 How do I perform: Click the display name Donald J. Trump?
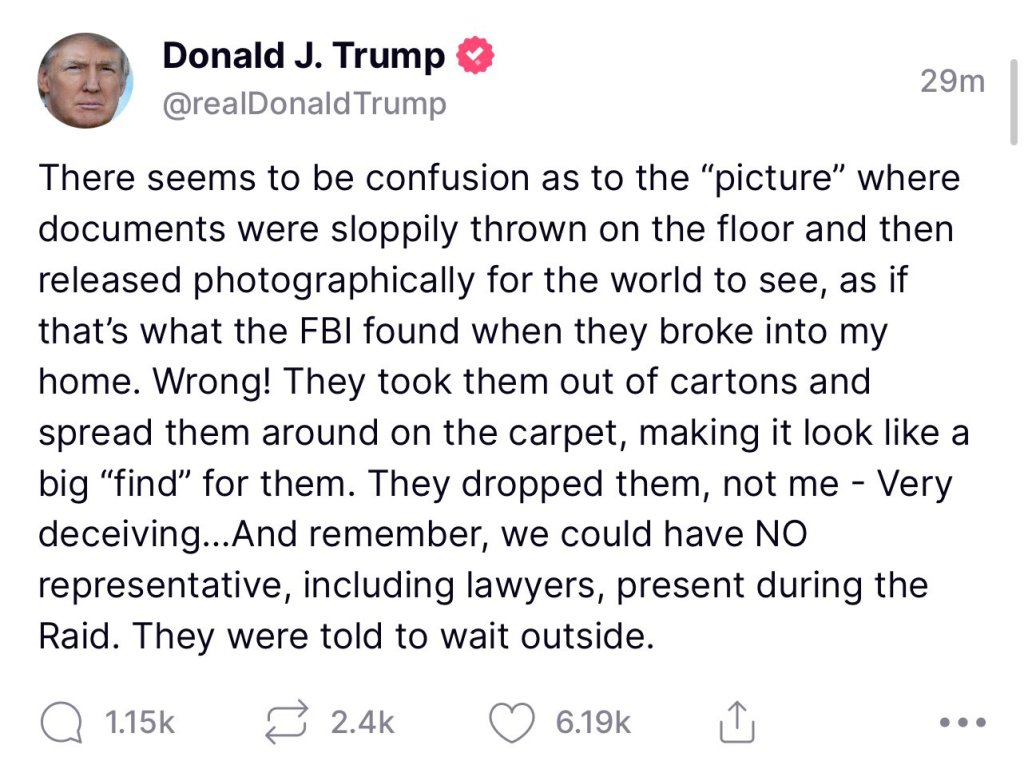(303, 56)
